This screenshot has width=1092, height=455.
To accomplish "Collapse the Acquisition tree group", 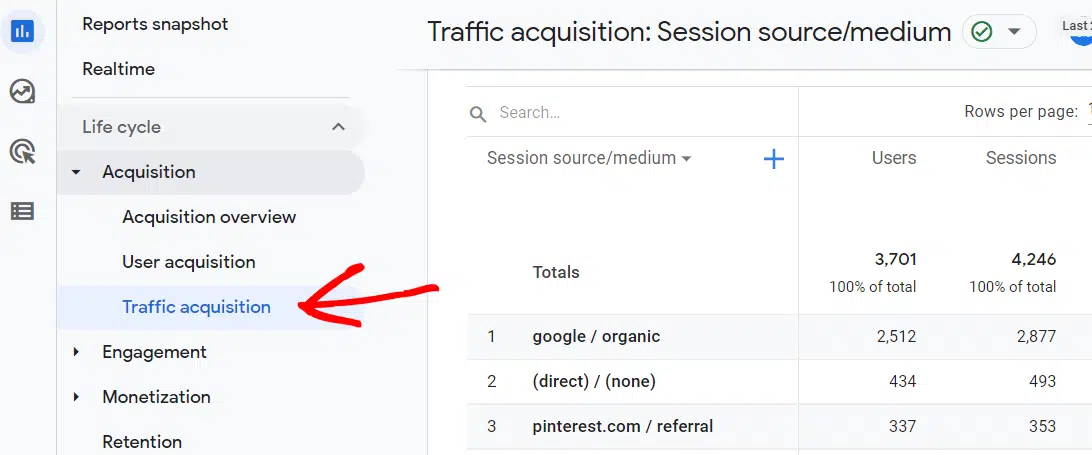I will tap(76, 173).
